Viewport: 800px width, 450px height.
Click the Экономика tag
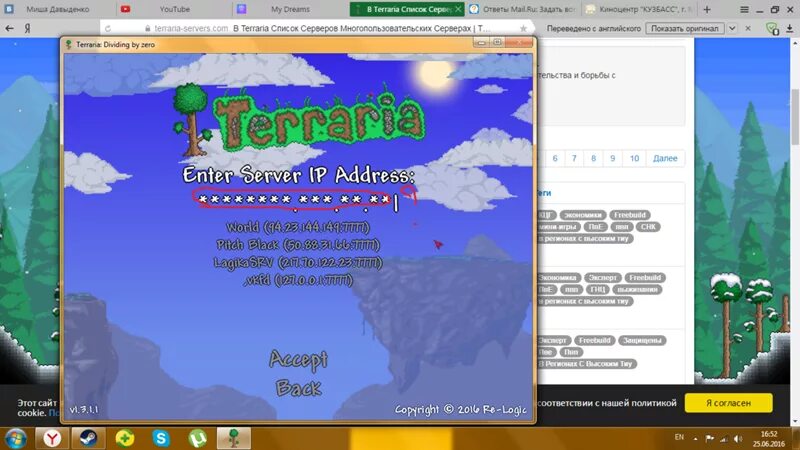(558, 278)
